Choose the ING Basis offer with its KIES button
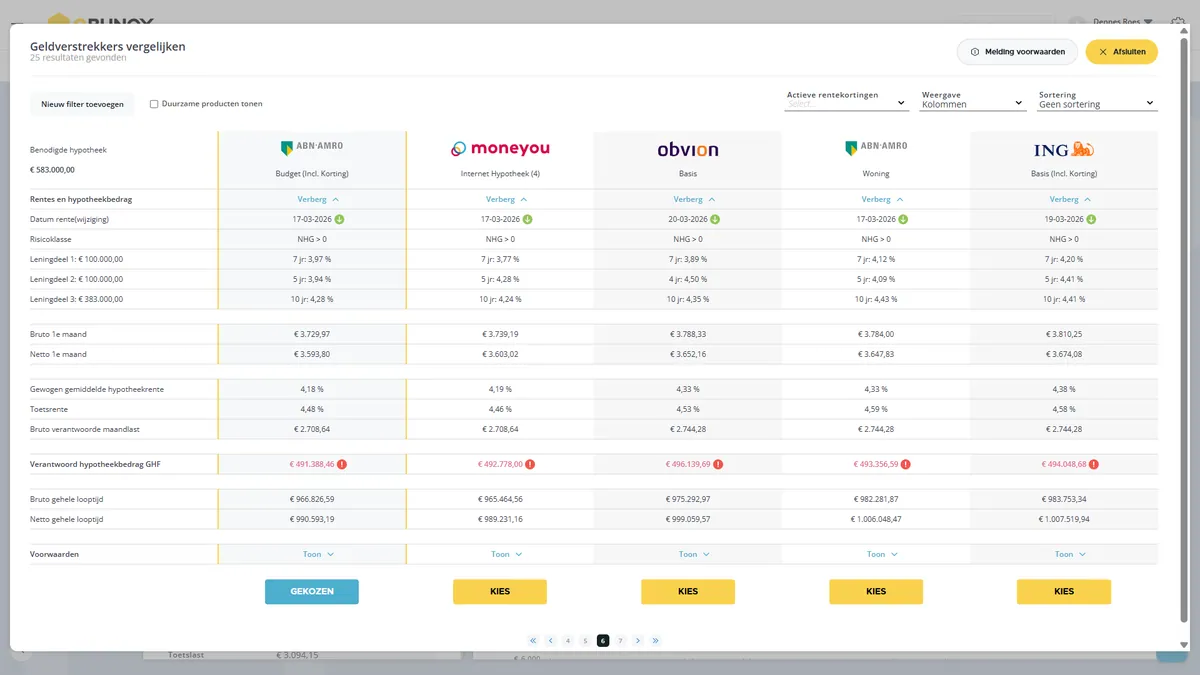This screenshot has height=675, width=1200. [x=1064, y=592]
